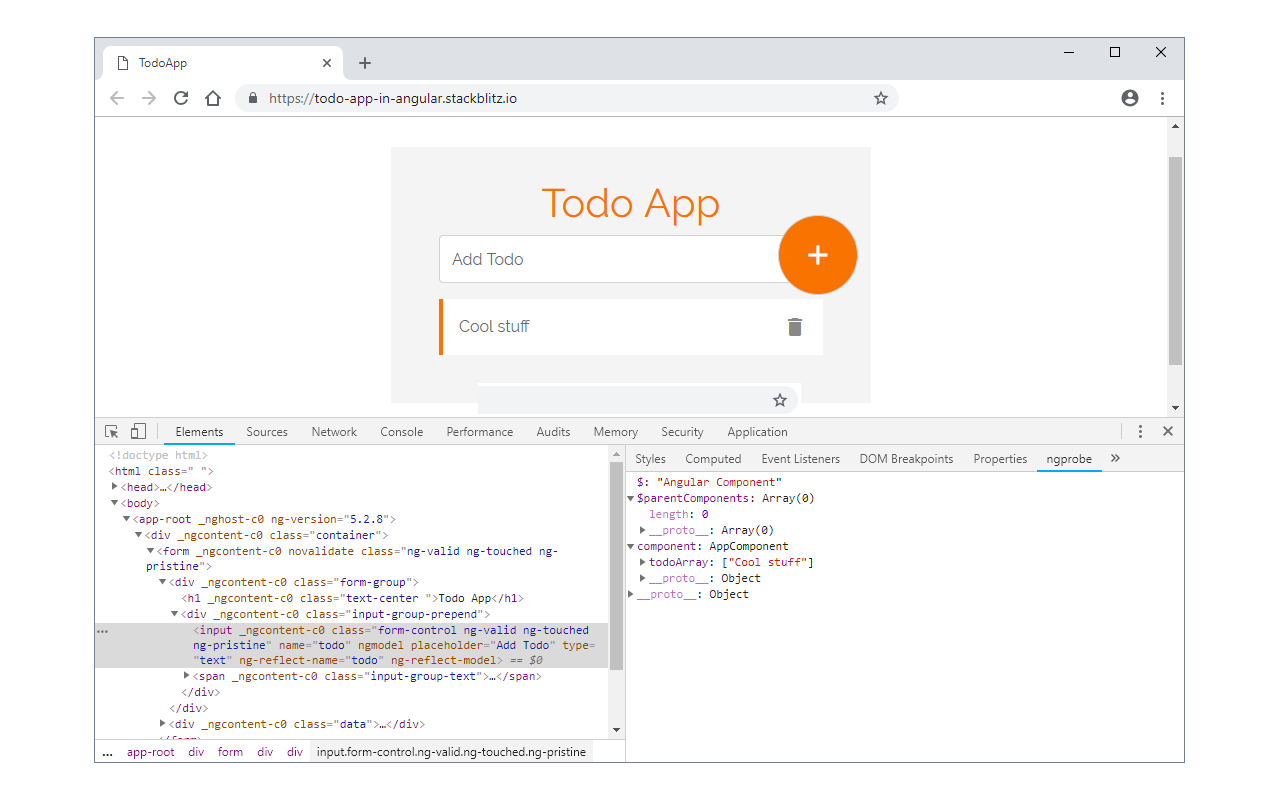Delete the Cool stuff todo with trash icon

795,327
